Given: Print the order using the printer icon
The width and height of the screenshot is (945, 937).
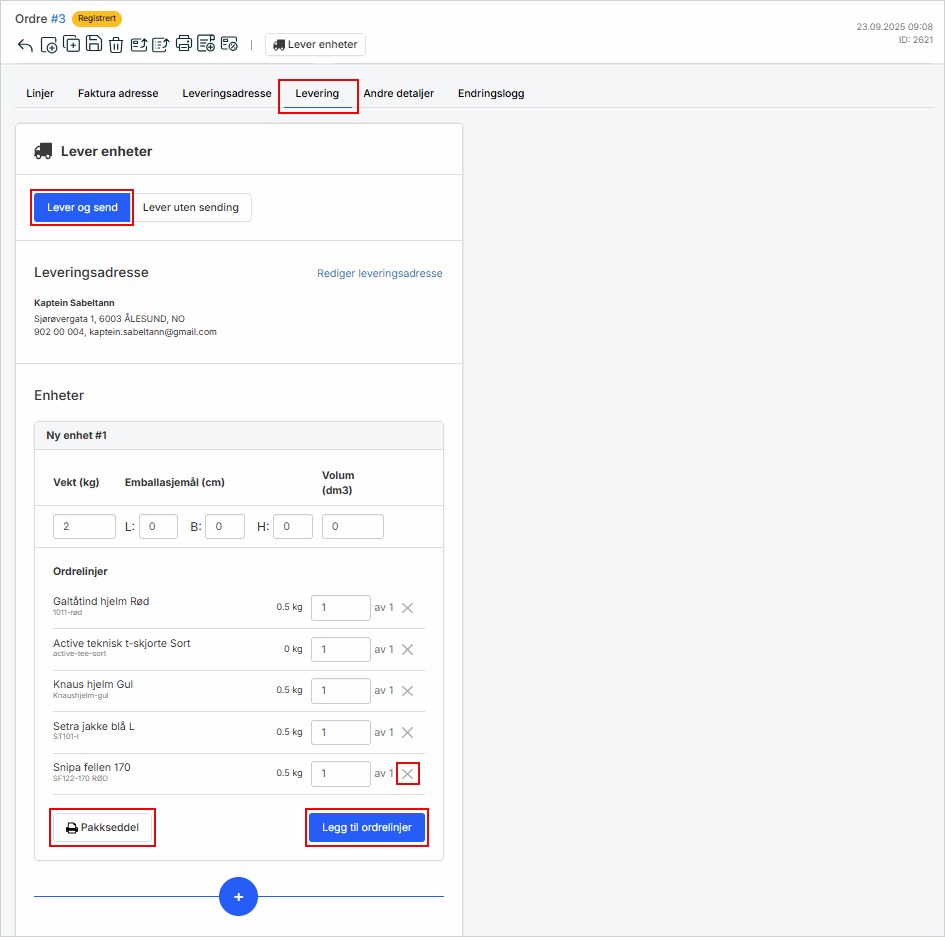Looking at the screenshot, I should coord(184,44).
